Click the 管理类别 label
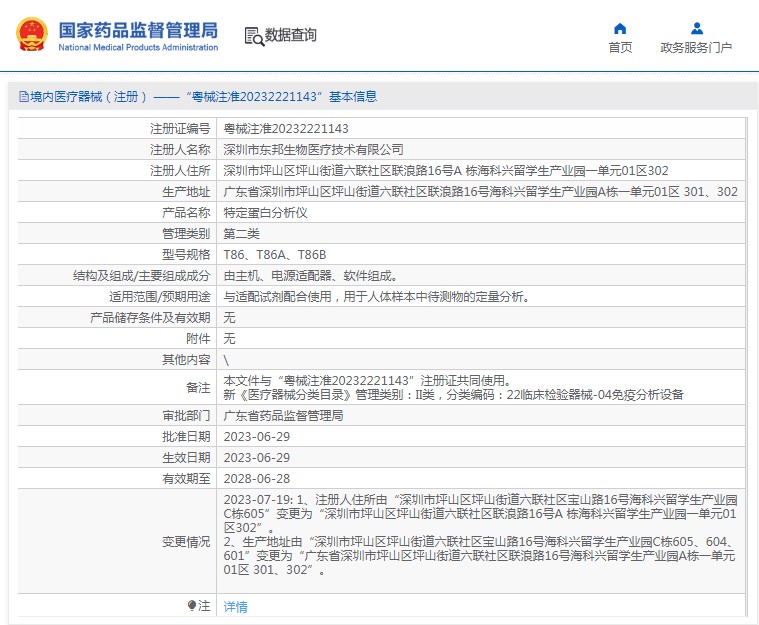The image size is (759, 625). [x=186, y=234]
